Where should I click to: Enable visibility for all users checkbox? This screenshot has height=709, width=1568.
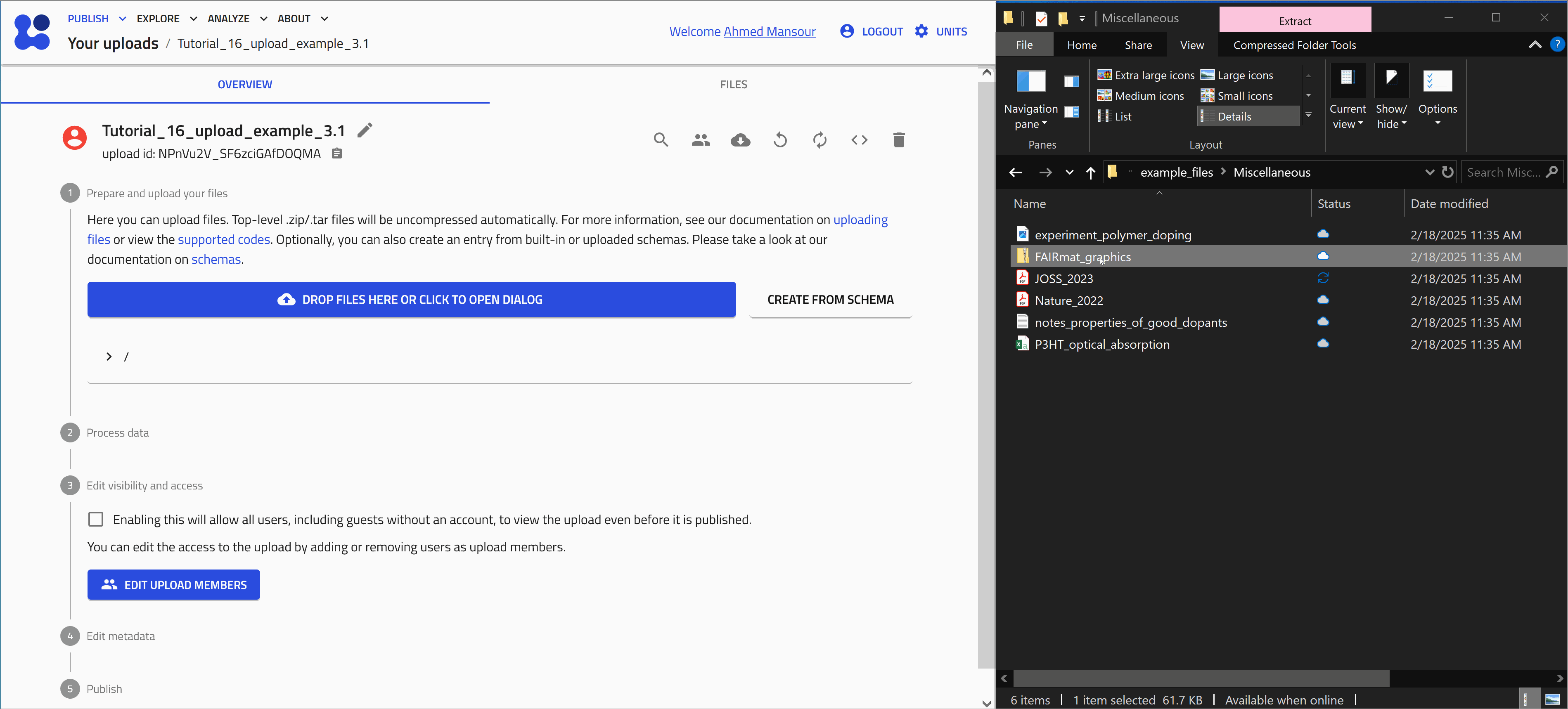point(95,519)
